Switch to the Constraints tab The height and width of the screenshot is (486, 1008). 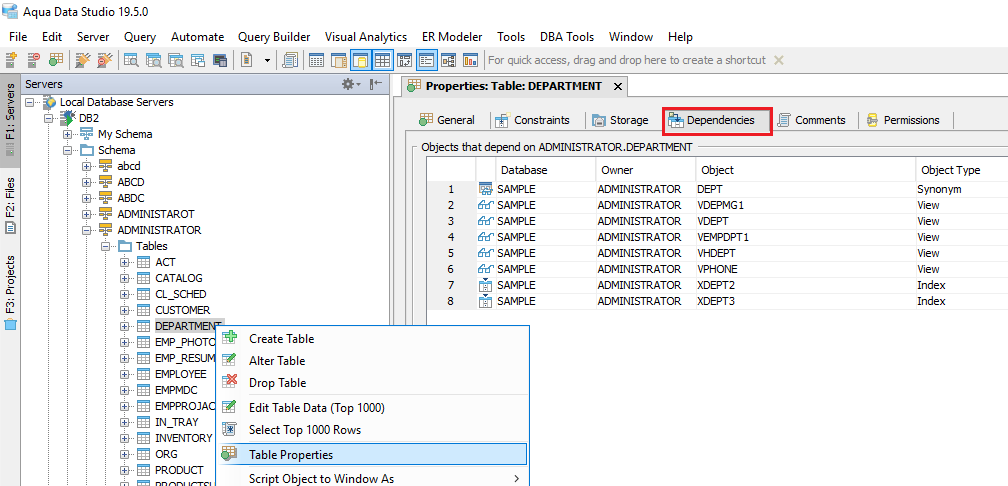[x=540, y=121]
